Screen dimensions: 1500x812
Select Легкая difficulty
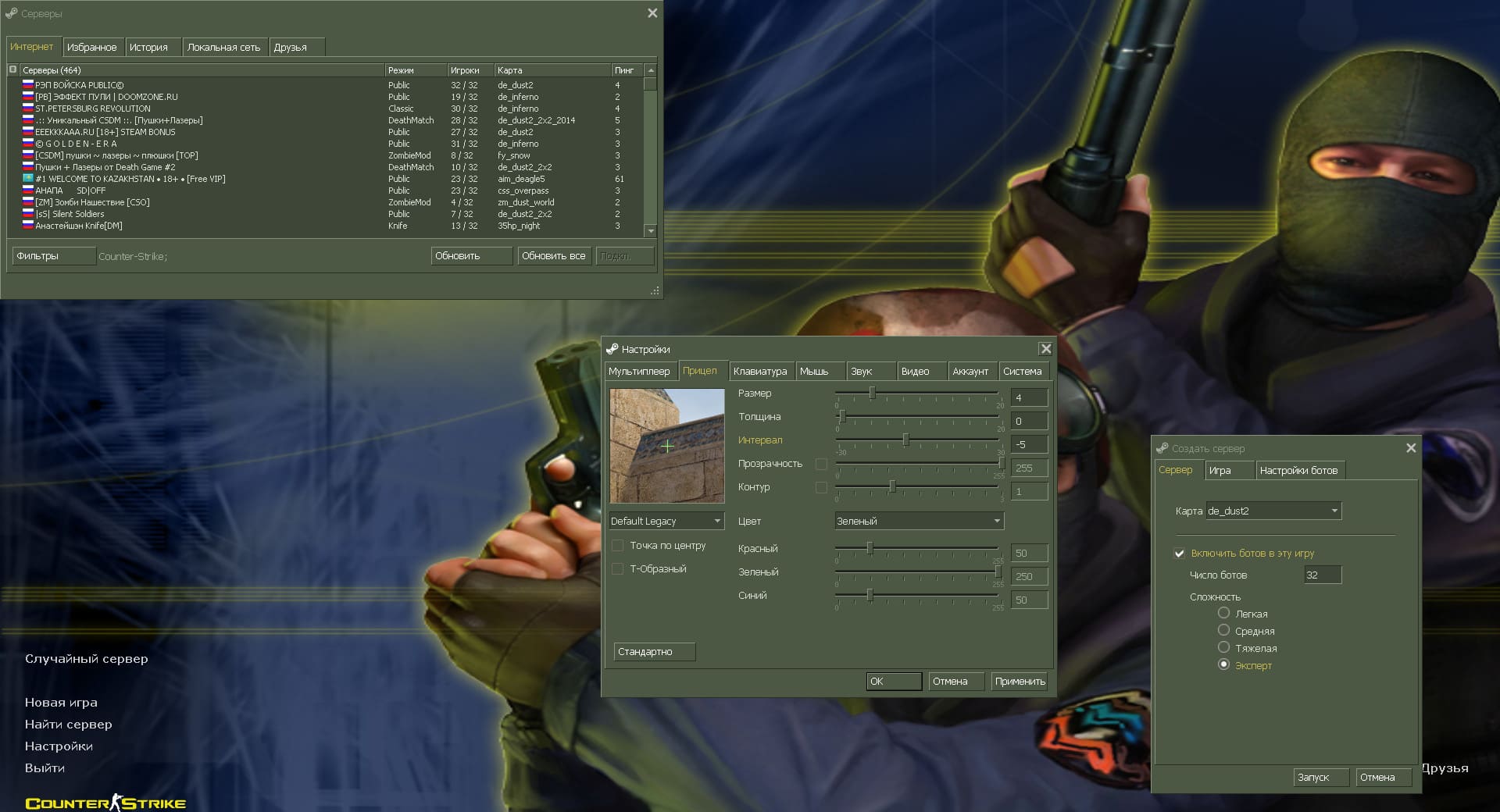click(1223, 614)
